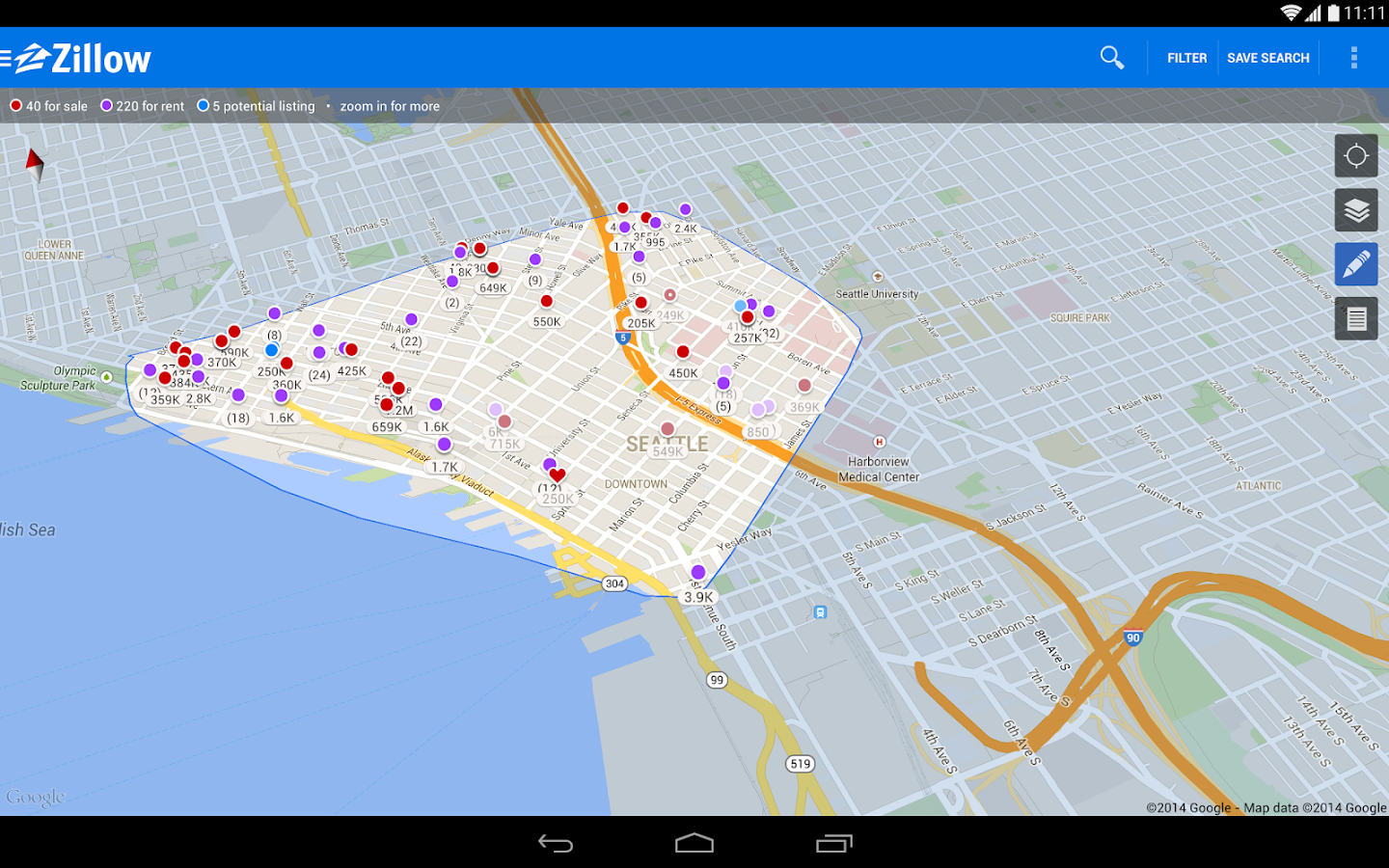
Task: Select the 360K price marker
Action: point(286,385)
